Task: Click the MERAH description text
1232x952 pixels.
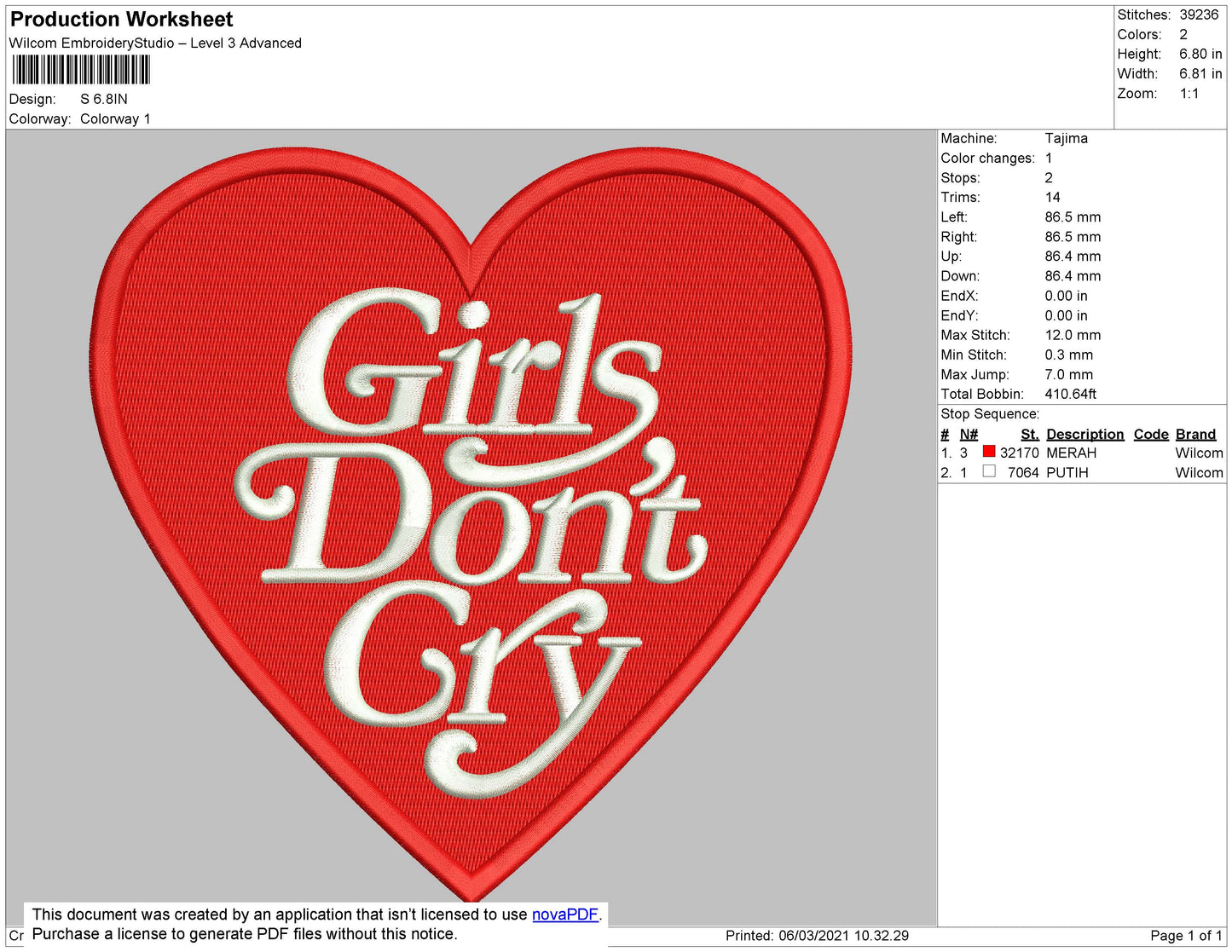Action: [x=1072, y=453]
